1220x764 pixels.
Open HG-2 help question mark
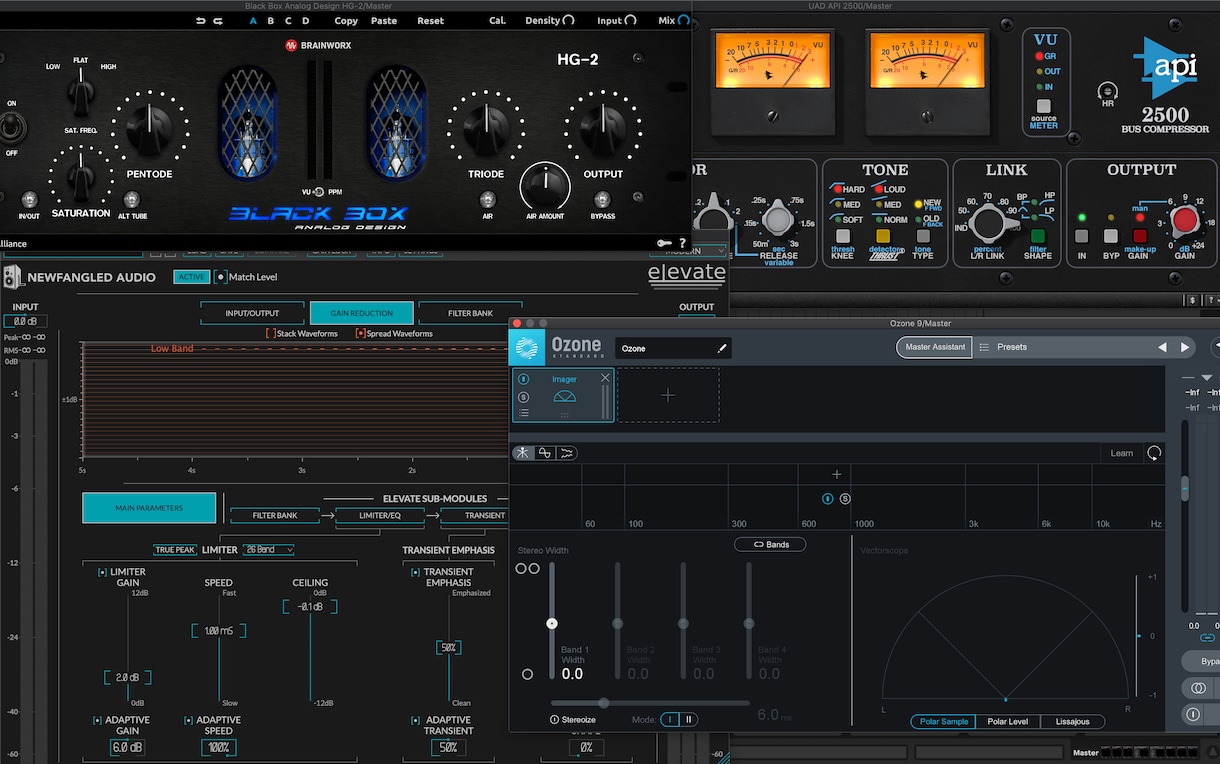click(x=683, y=243)
